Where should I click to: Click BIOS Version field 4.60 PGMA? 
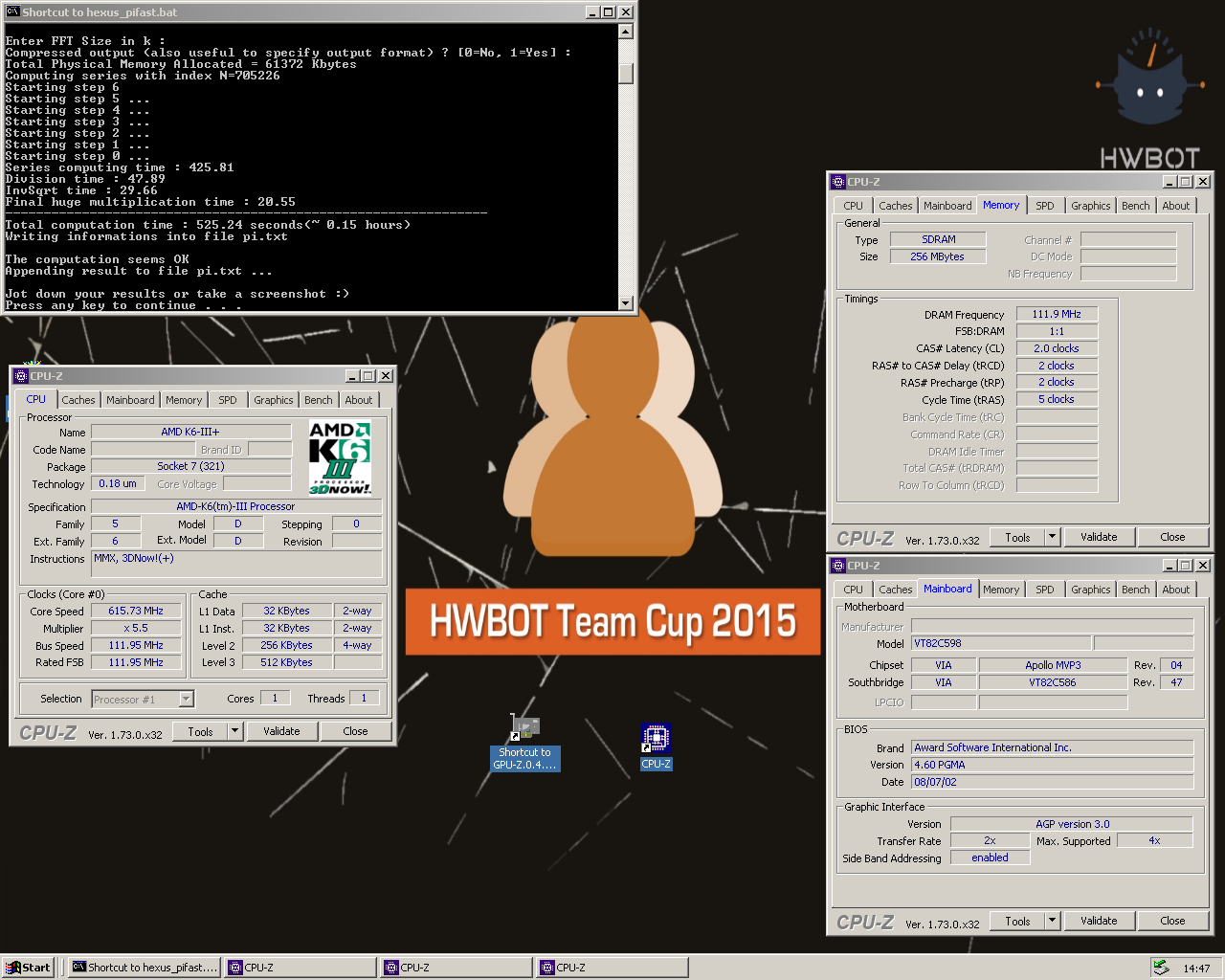point(1052,765)
